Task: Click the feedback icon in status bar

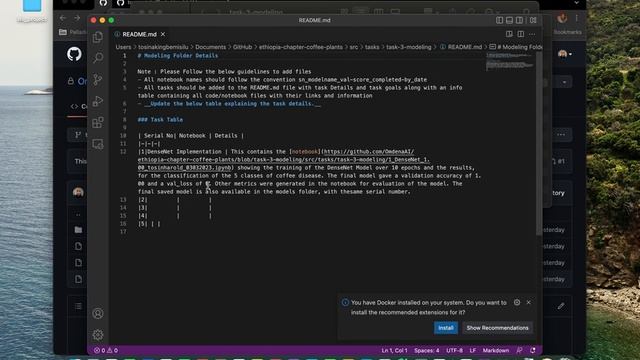Action: [x=519, y=350]
